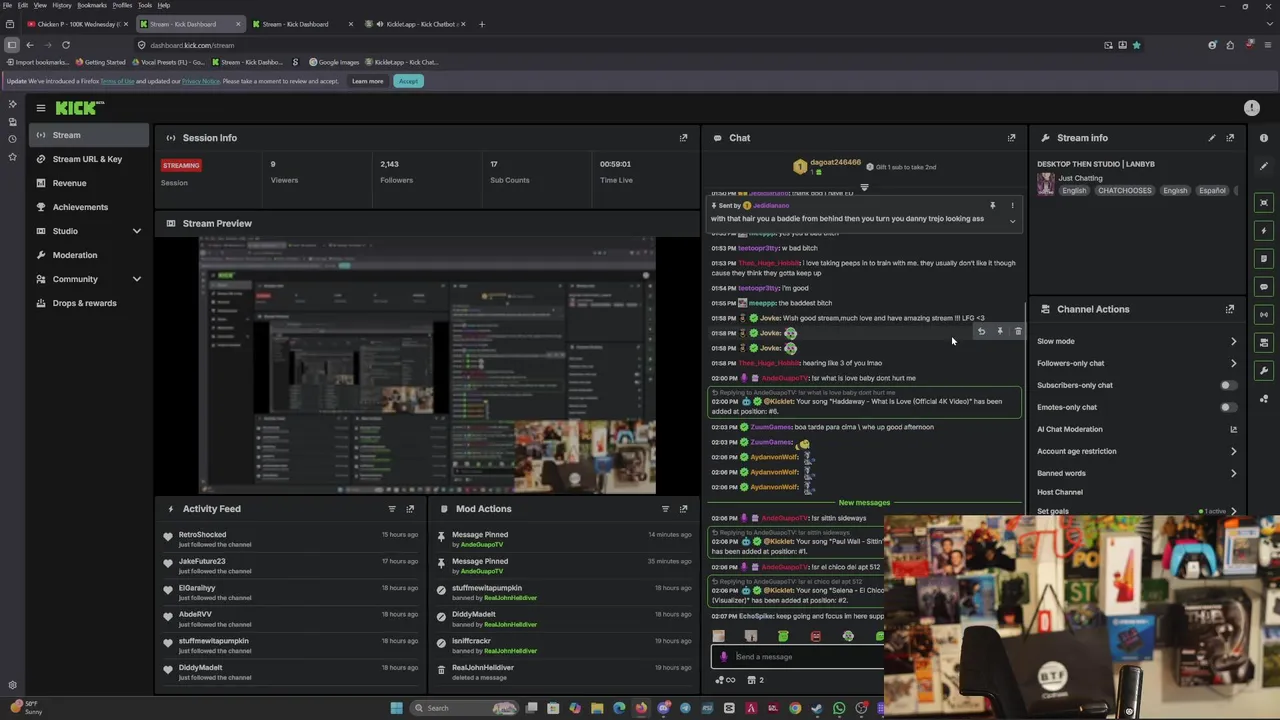Collapse the chat leaderboard header arrow
Viewport: 1280px width, 720px height.
[865, 187]
